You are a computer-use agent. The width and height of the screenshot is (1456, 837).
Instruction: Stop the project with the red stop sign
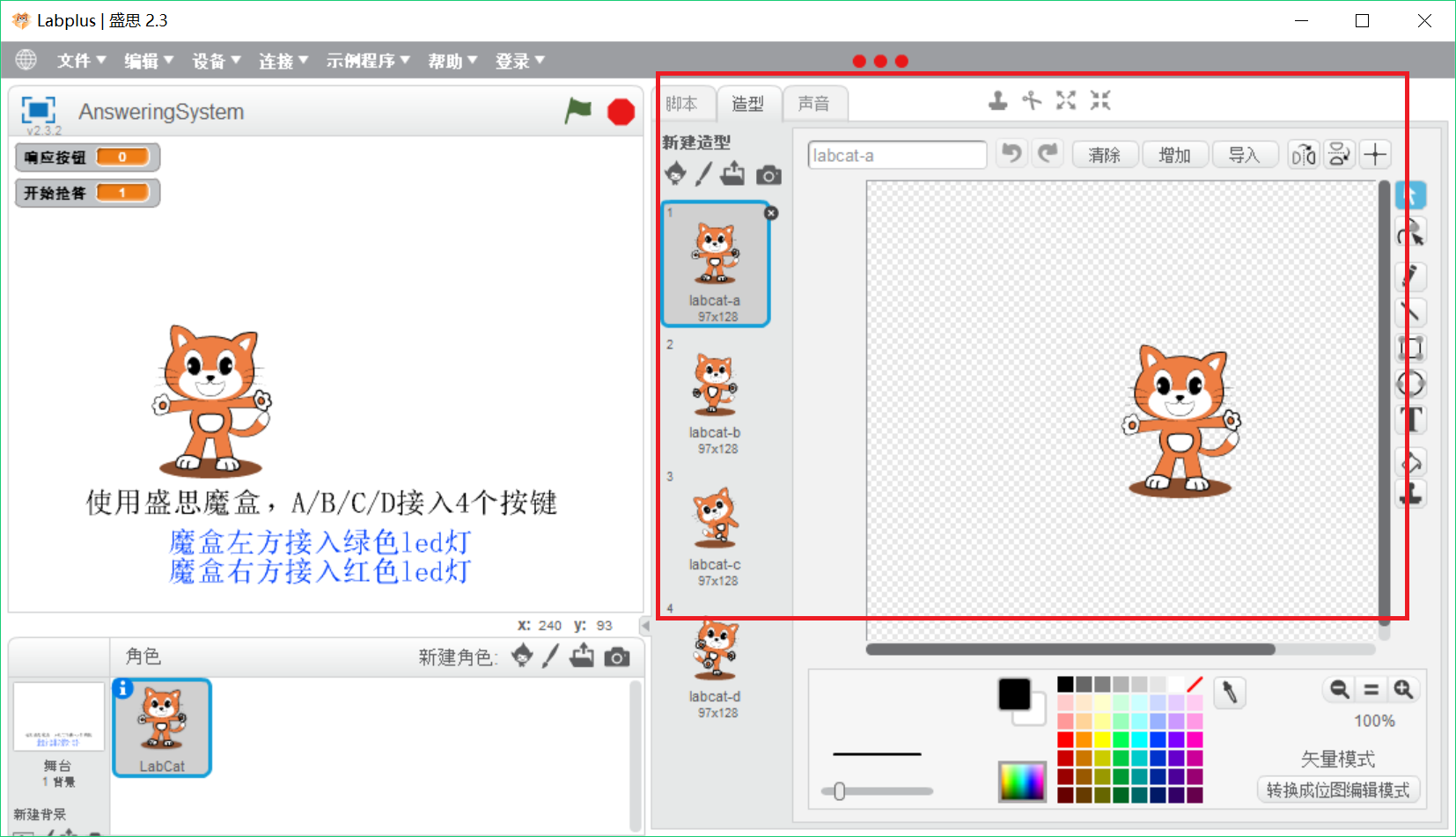[x=621, y=112]
